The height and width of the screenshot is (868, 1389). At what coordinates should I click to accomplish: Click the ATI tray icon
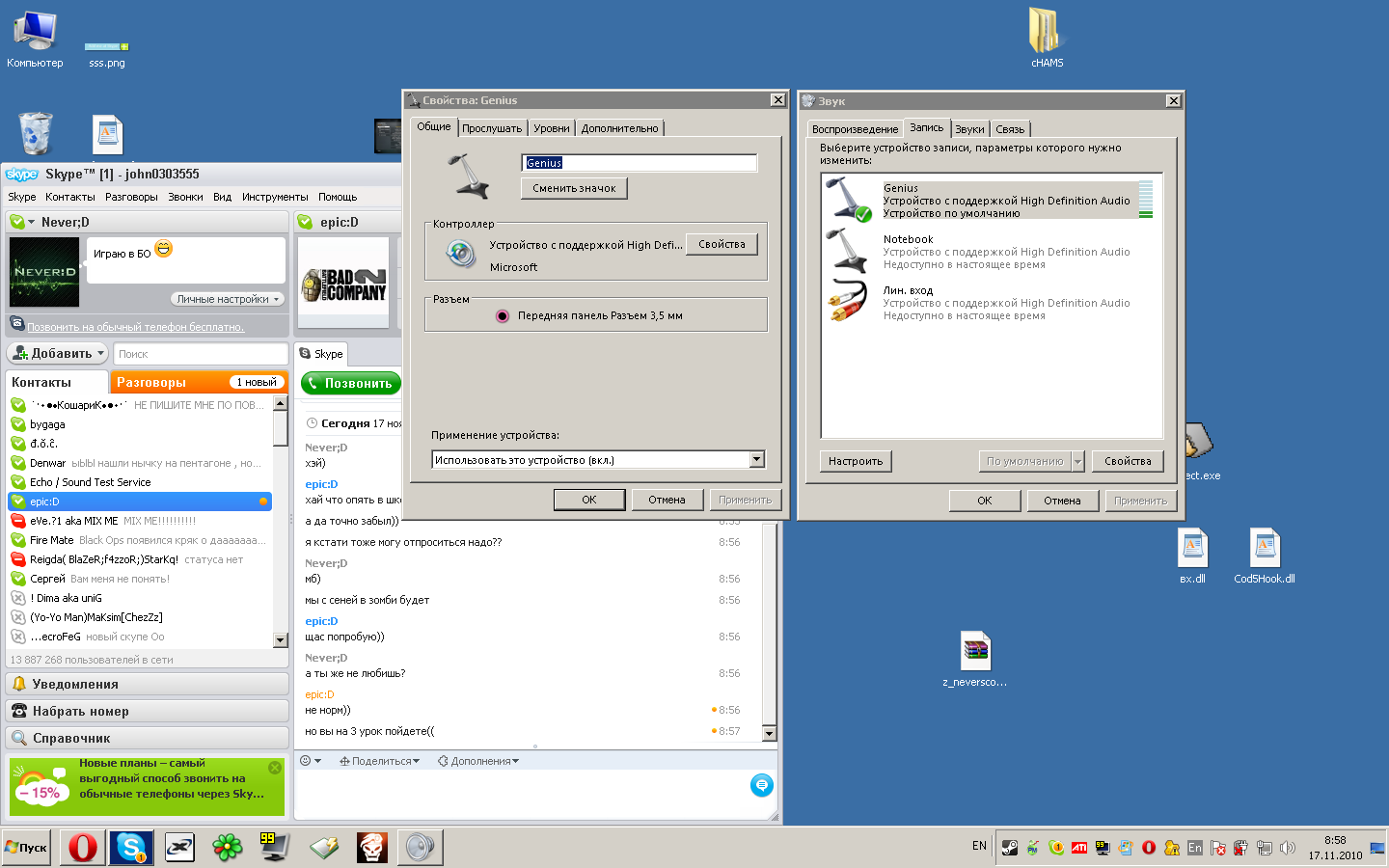coord(1079,848)
